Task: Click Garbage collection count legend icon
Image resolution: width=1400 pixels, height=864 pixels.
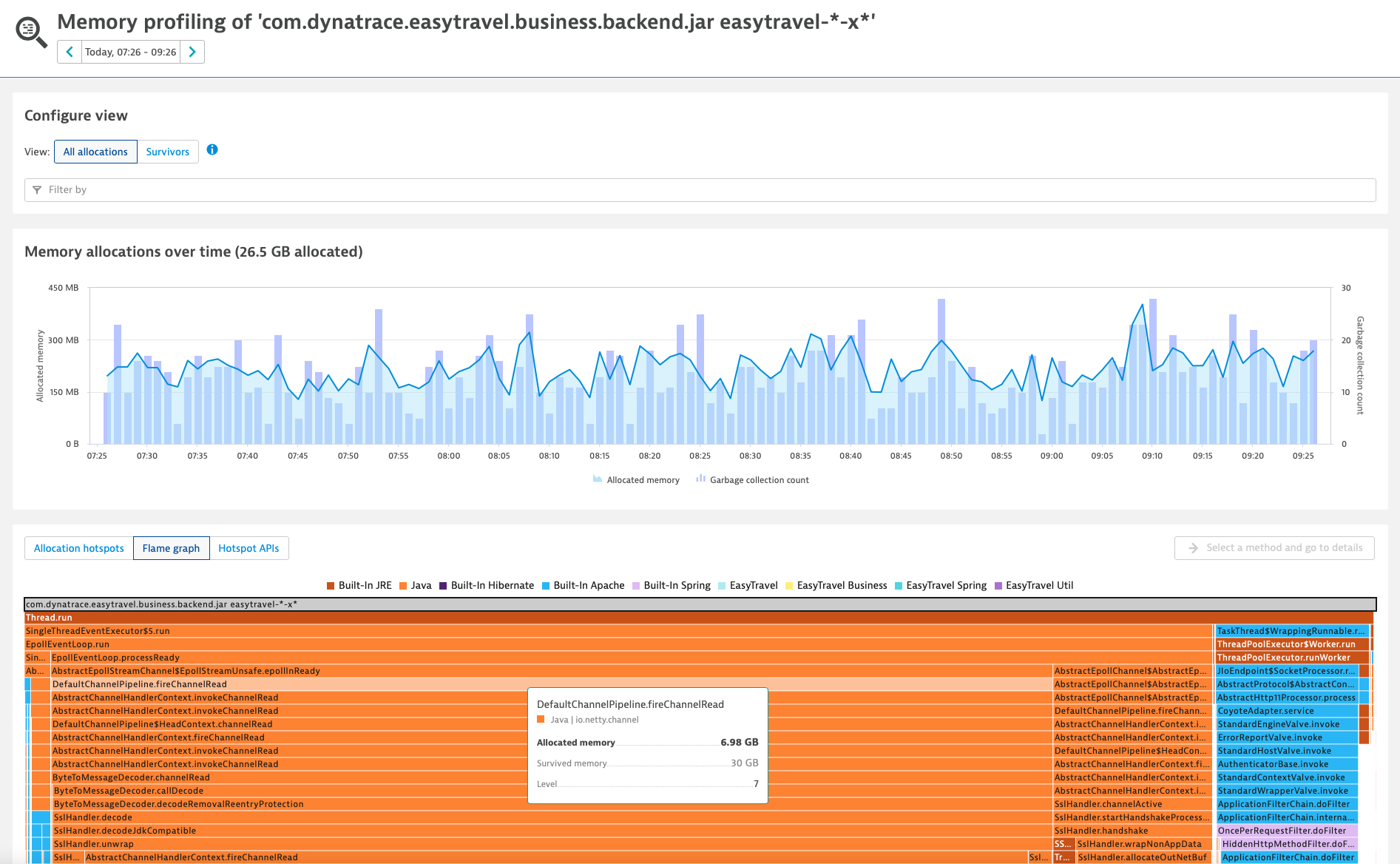Action: [700, 479]
